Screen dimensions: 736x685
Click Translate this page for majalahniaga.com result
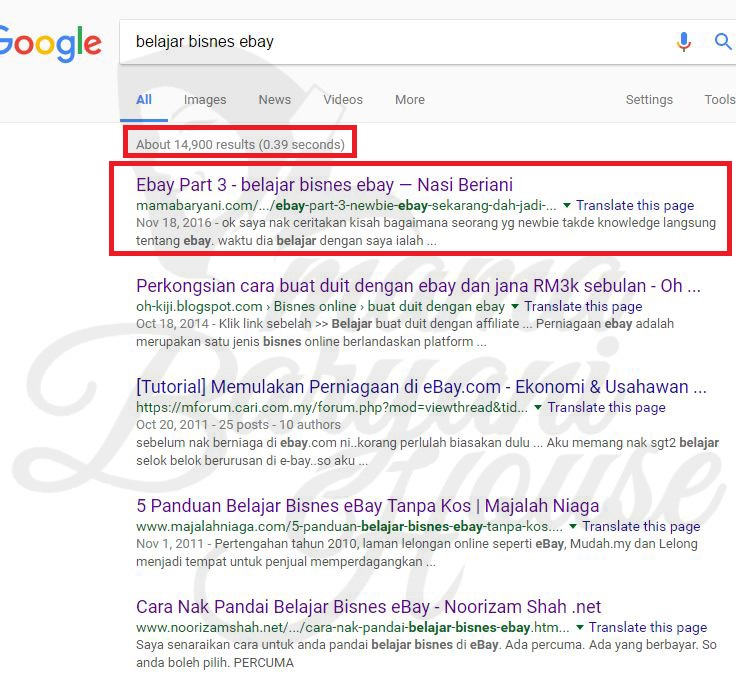click(641, 526)
